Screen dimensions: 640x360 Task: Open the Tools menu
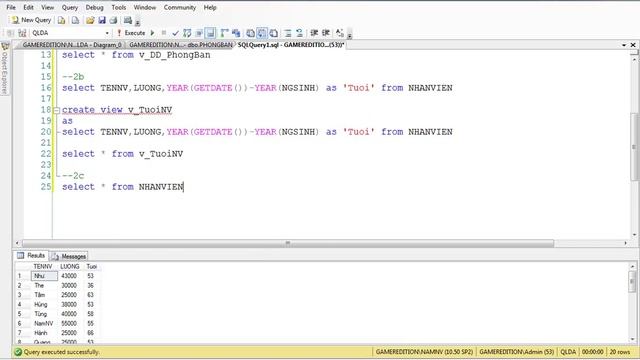pyautogui.click(x=119, y=7)
